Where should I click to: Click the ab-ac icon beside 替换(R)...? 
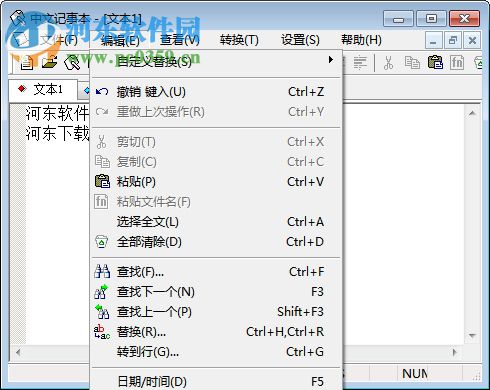pyautogui.click(x=102, y=332)
